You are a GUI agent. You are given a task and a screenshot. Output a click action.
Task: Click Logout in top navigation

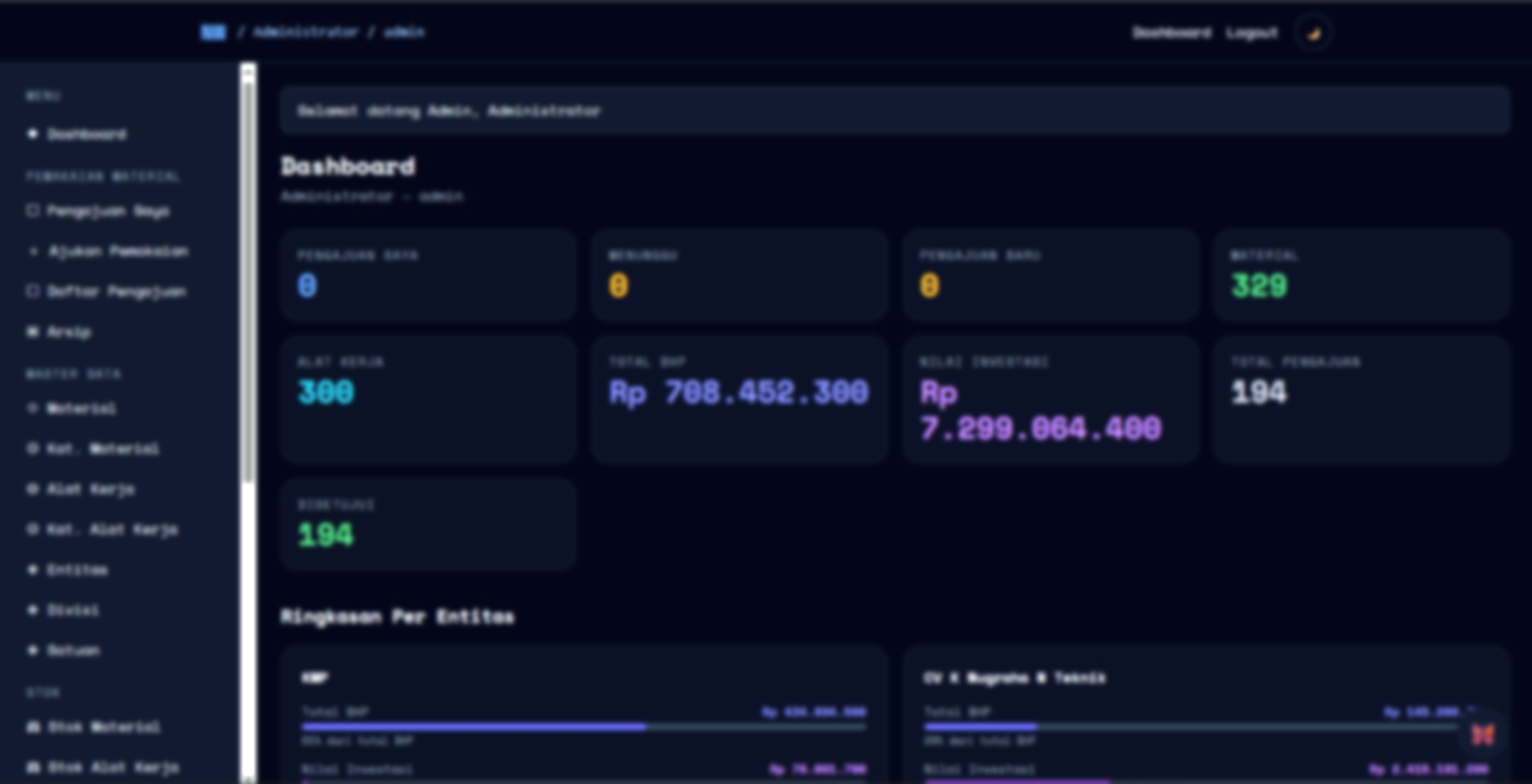tap(1252, 33)
